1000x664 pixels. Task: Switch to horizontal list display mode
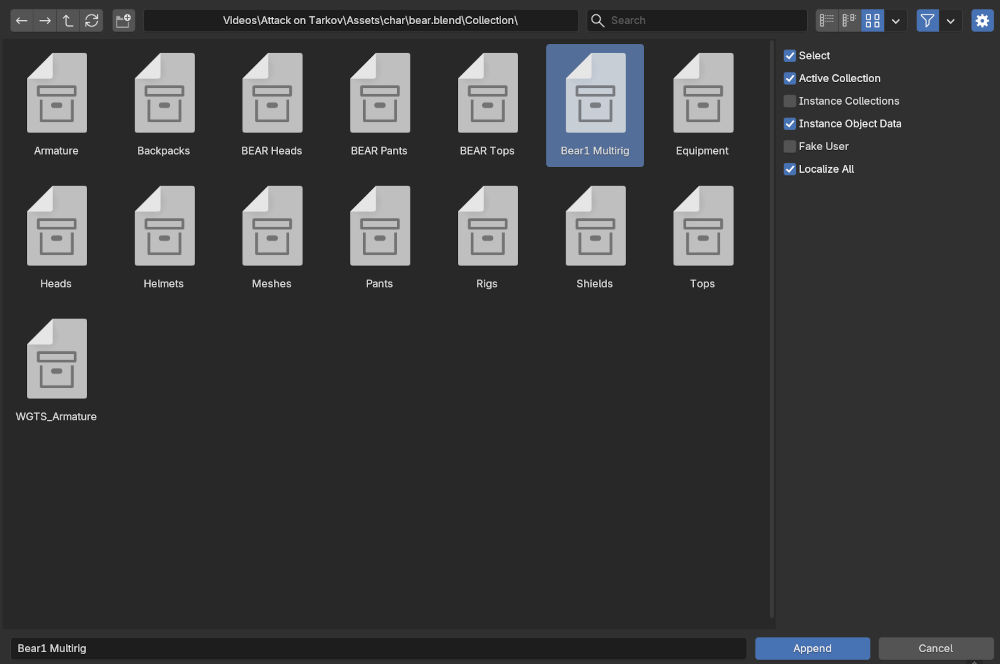[x=849, y=20]
